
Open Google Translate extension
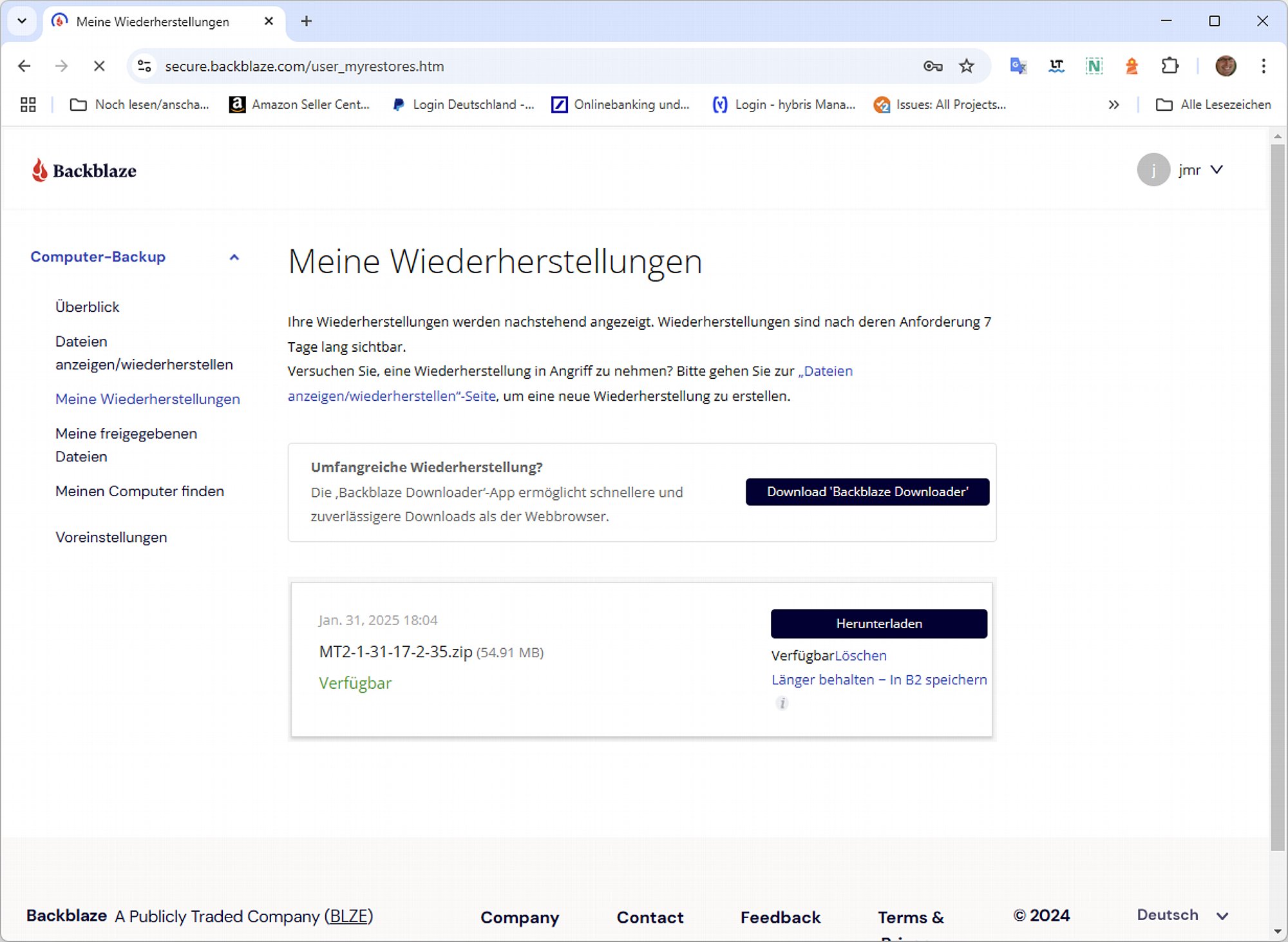[x=1018, y=66]
